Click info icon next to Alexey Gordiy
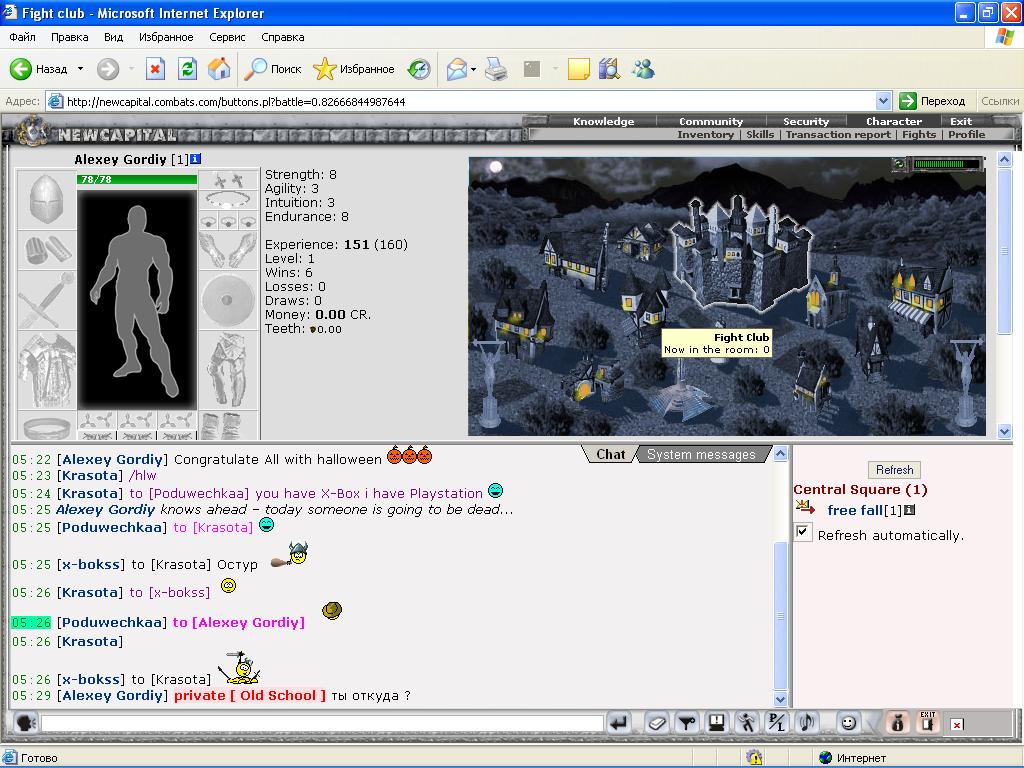 coord(196,159)
